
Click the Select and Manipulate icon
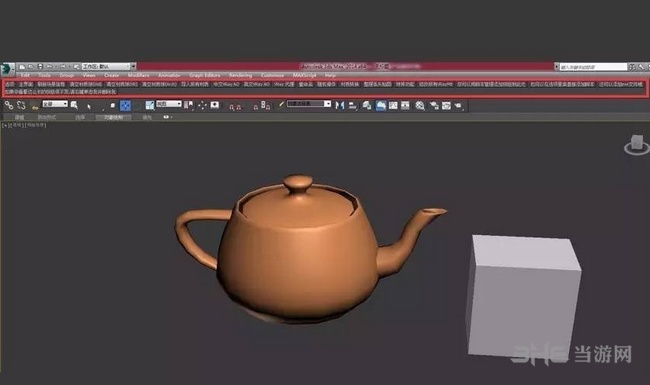point(202,105)
